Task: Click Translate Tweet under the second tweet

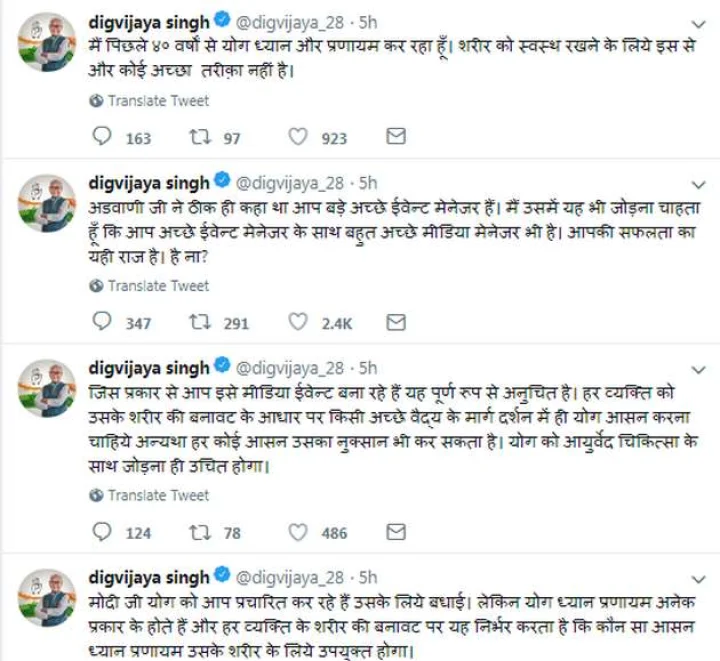Action: click(158, 286)
